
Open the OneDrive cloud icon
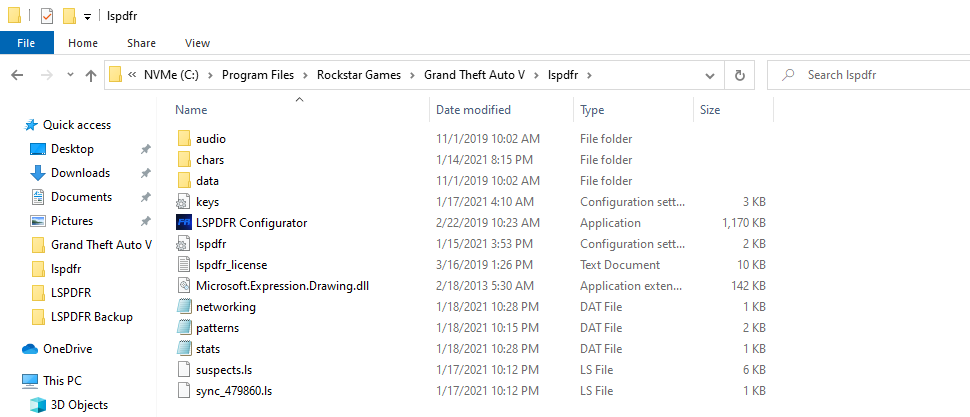point(30,349)
